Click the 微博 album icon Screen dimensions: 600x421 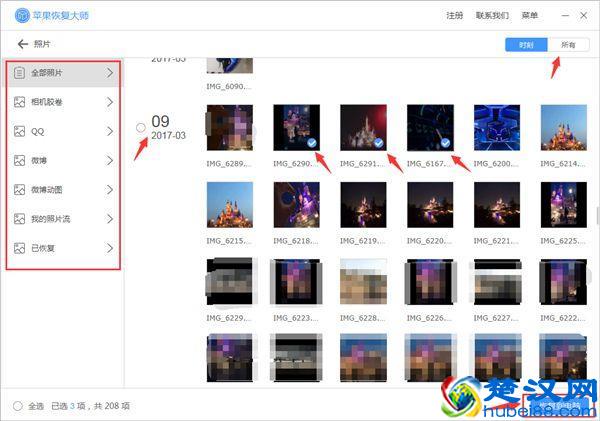(x=20, y=160)
